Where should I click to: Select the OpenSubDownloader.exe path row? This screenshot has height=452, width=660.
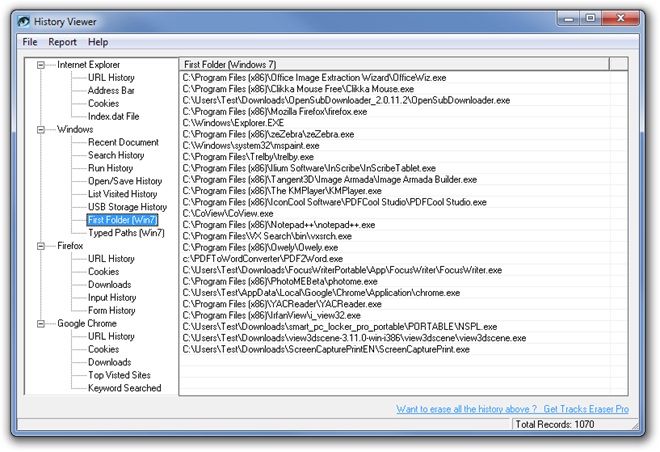[395, 101]
